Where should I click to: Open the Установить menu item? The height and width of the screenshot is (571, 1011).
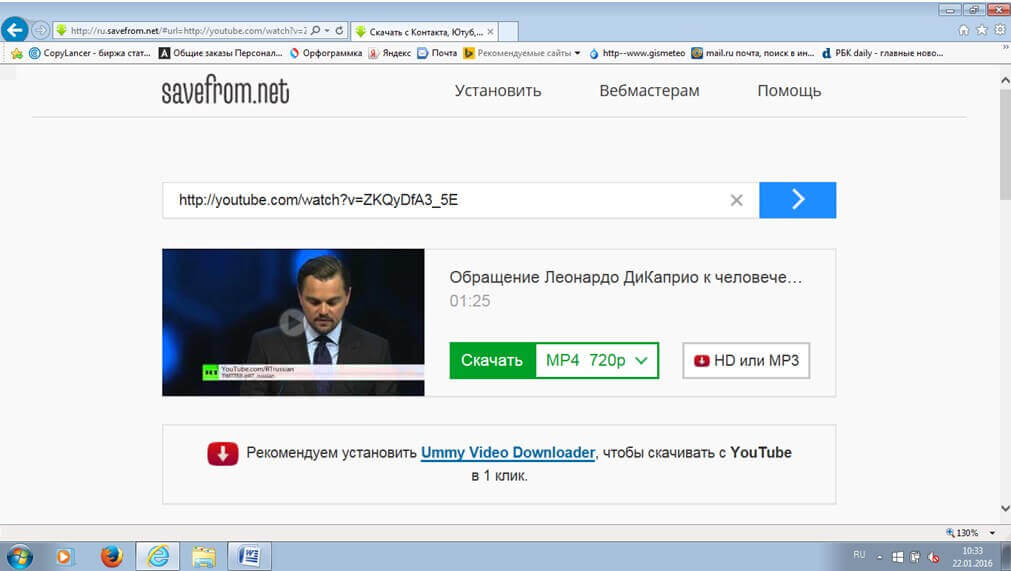[497, 91]
